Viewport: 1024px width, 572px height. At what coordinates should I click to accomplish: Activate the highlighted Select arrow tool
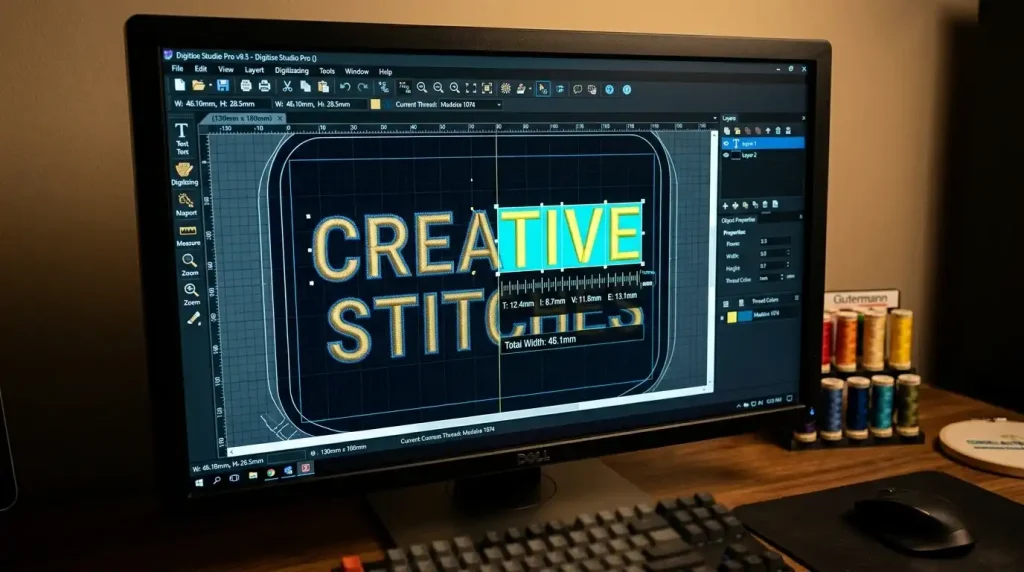[x=543, y=89]
